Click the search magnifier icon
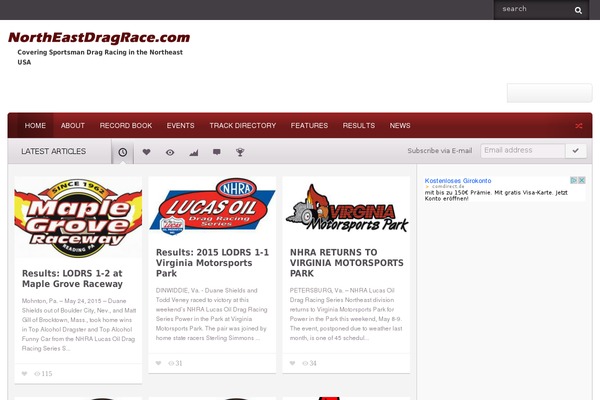600x400 pixels. point(578,10)
